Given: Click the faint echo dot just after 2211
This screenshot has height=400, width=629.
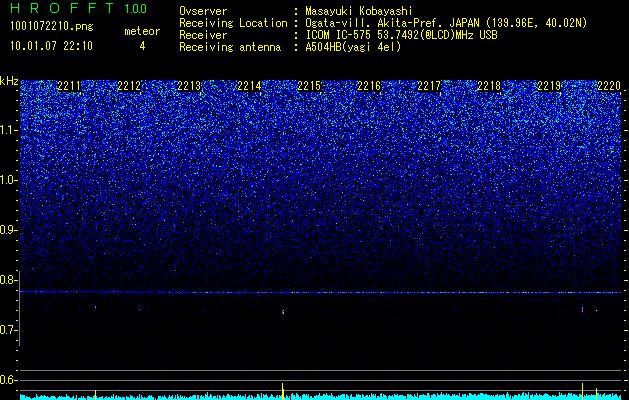Looking at the screenshot, I should (95, 307).
